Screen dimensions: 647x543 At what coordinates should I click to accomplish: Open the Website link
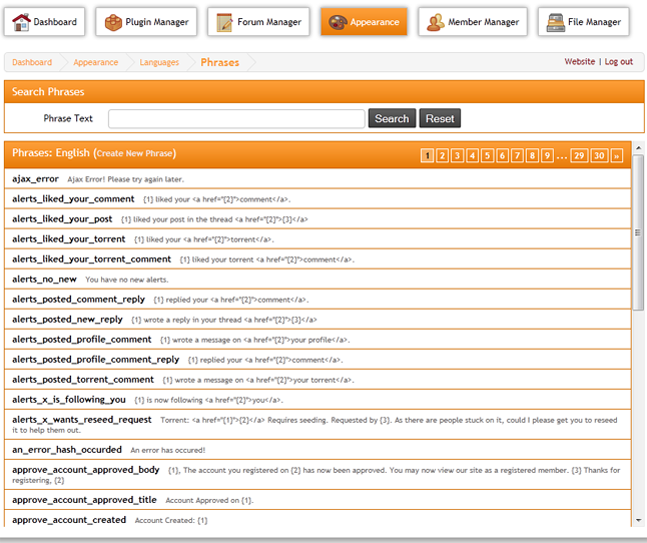tap(580, 61)
